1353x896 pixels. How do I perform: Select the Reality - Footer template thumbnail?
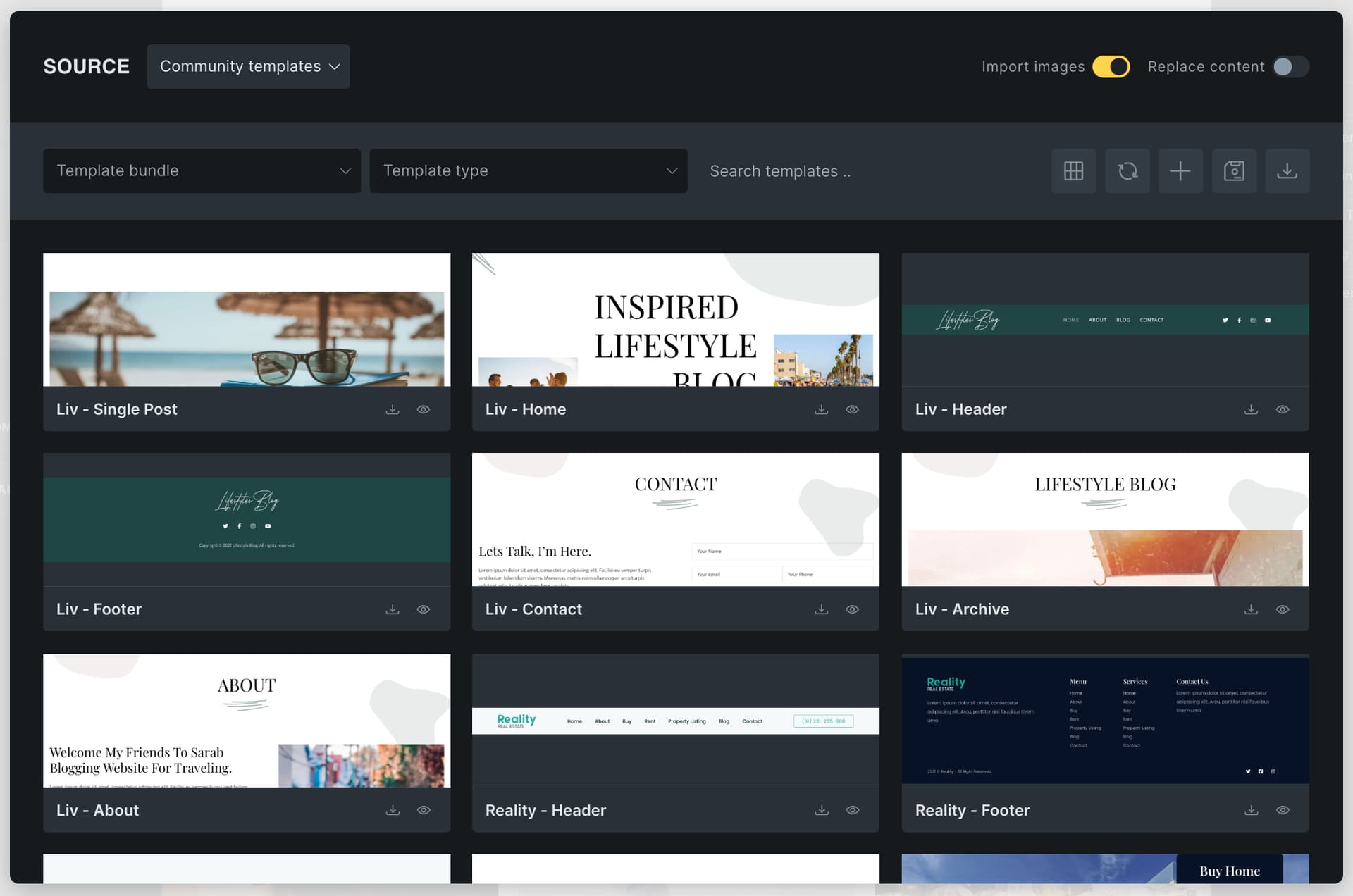(1105, 721)
